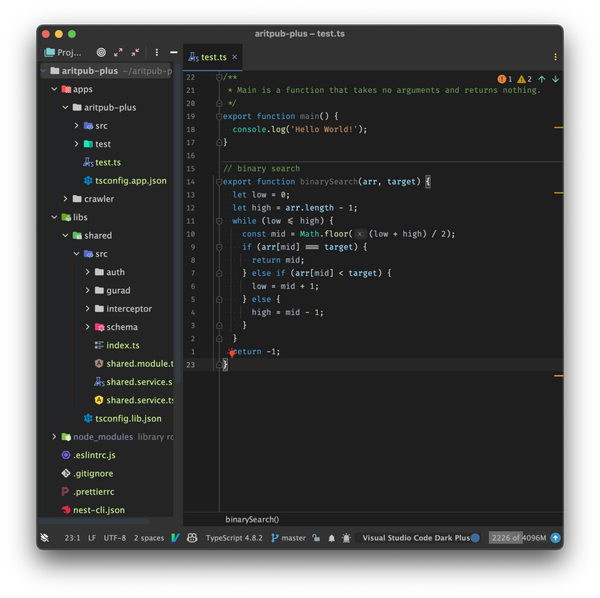Screen dimensions: 600x598
Task: Click the Expand All icon in Project panel
Action: click(119, 52)
